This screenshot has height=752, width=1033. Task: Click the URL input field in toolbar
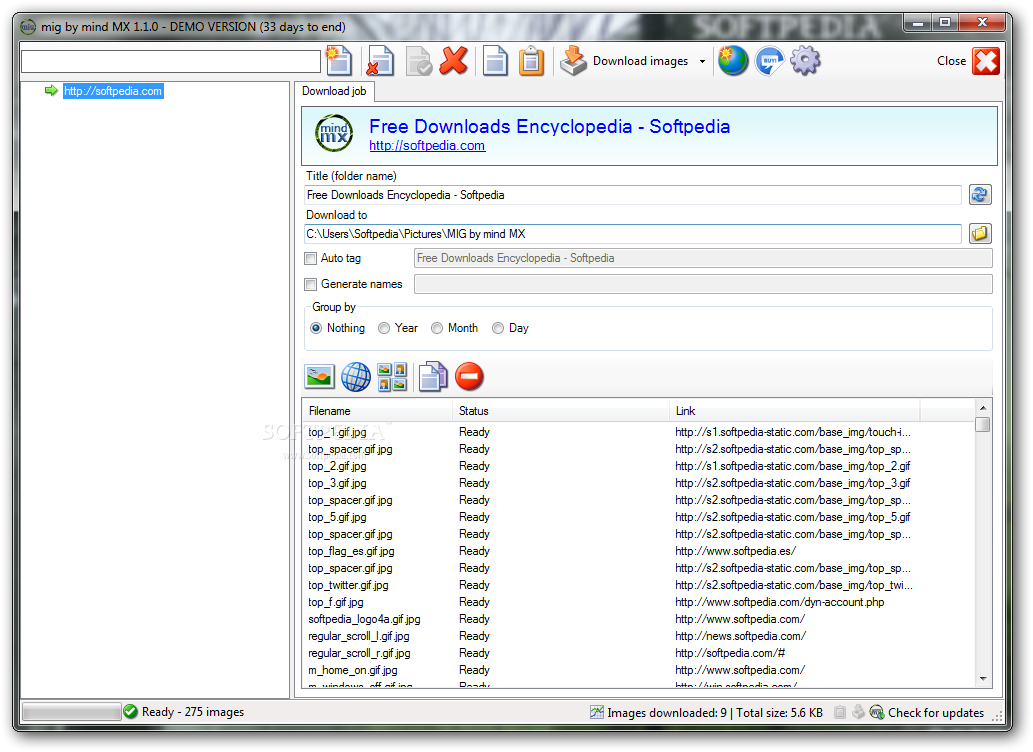click(171, 61)
